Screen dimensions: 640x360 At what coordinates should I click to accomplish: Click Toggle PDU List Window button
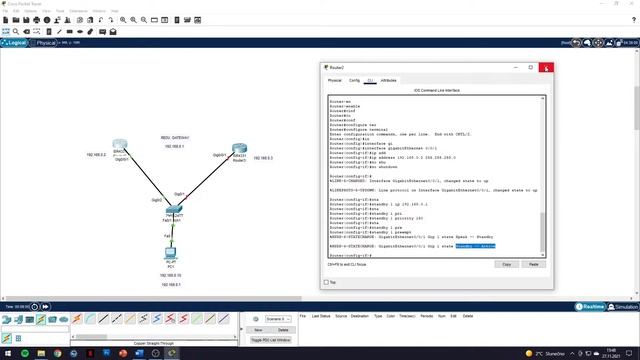(271, 340)
